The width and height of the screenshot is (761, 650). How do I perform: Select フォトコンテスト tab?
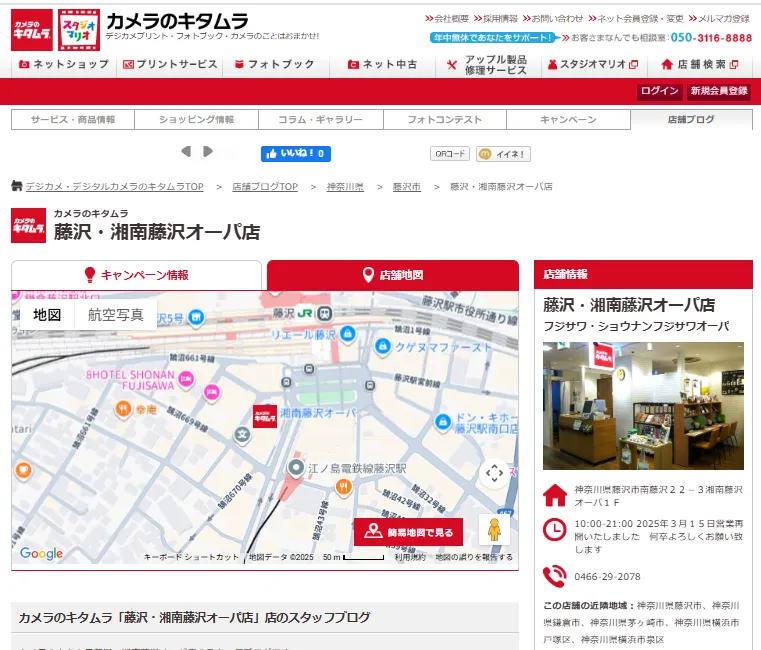445,119
